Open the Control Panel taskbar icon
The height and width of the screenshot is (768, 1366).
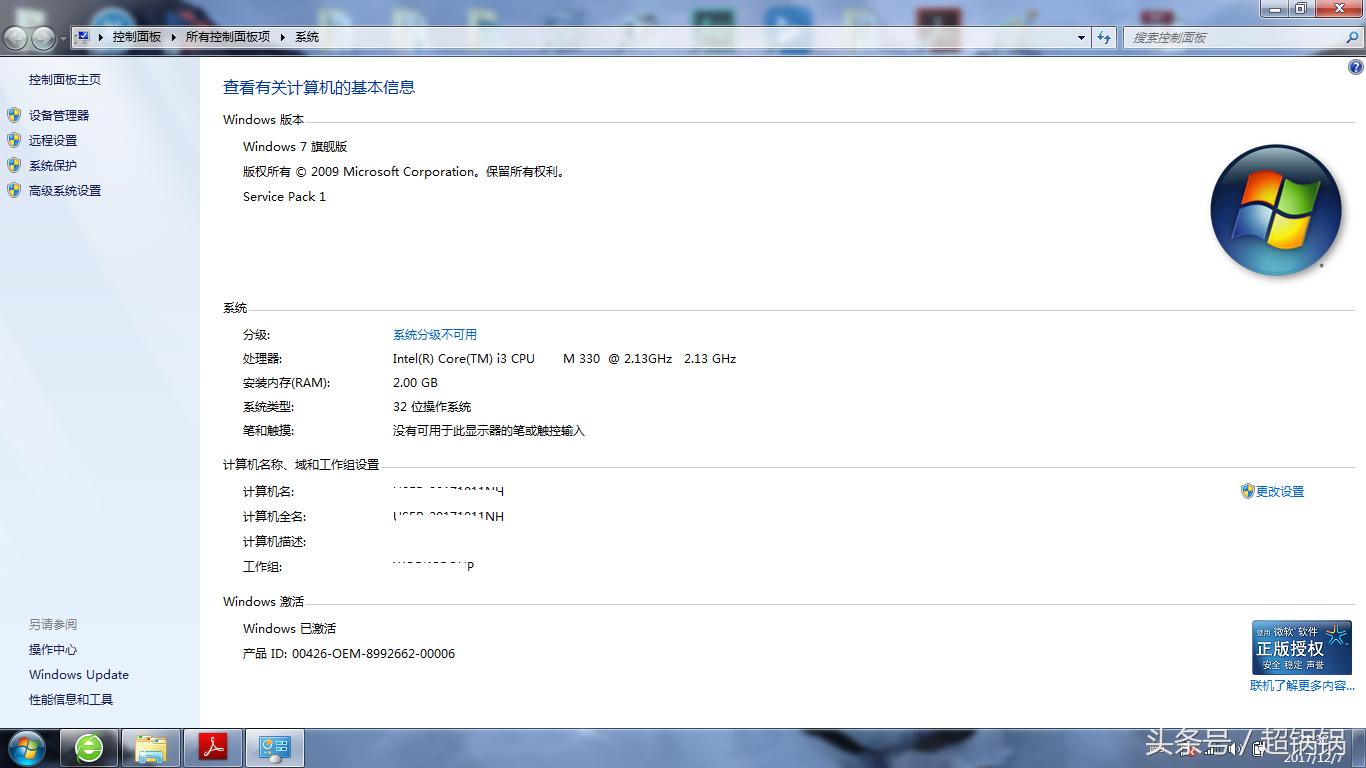click(x=274, y=747)
